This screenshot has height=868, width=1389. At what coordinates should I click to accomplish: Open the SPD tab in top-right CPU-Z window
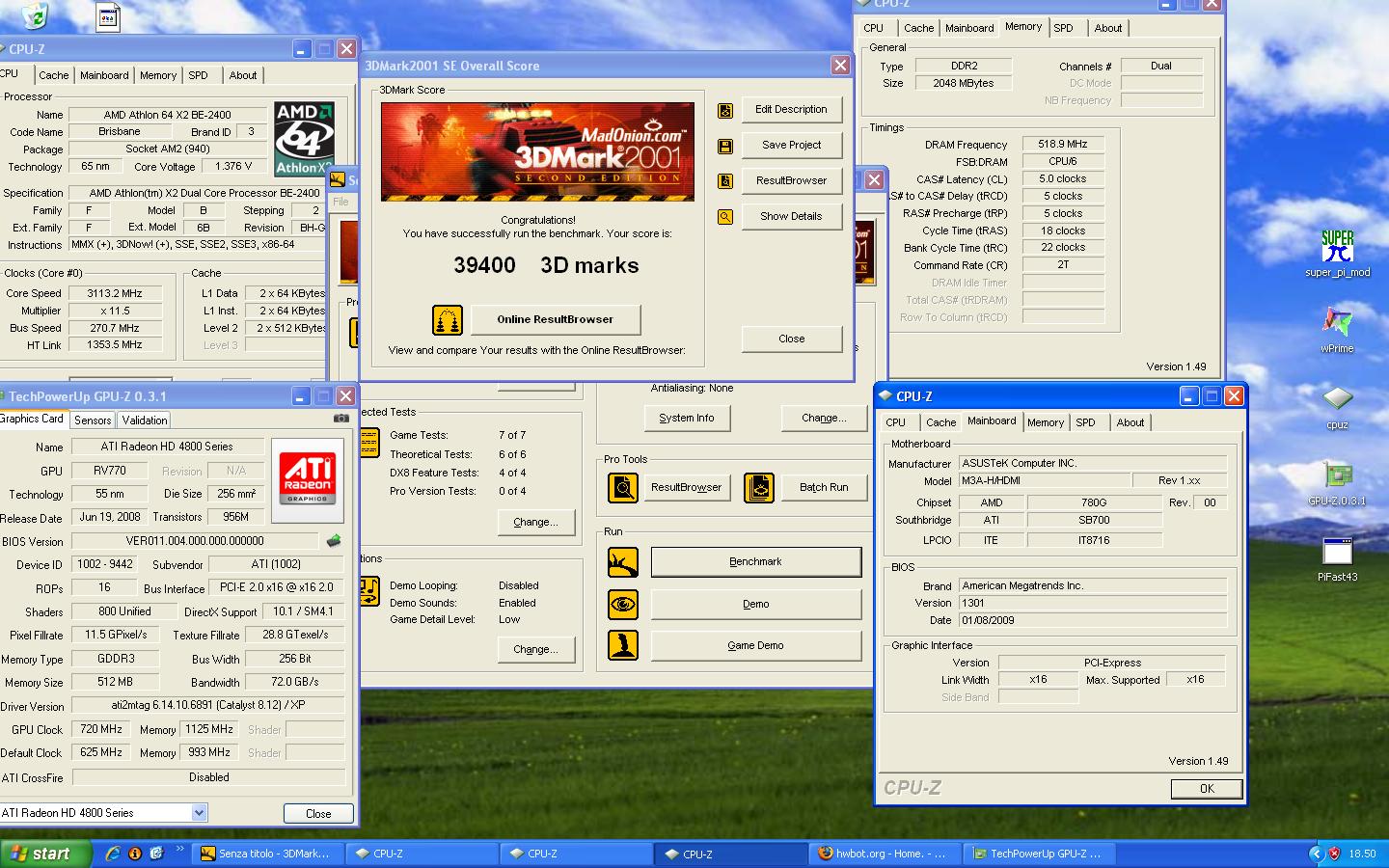tap(1063, 28)
